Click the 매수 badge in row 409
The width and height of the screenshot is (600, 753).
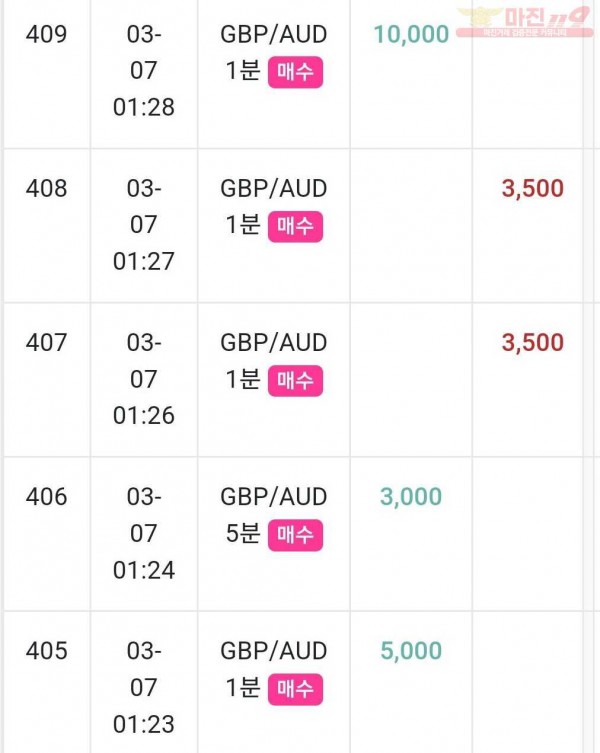click(x=295, y=73)
